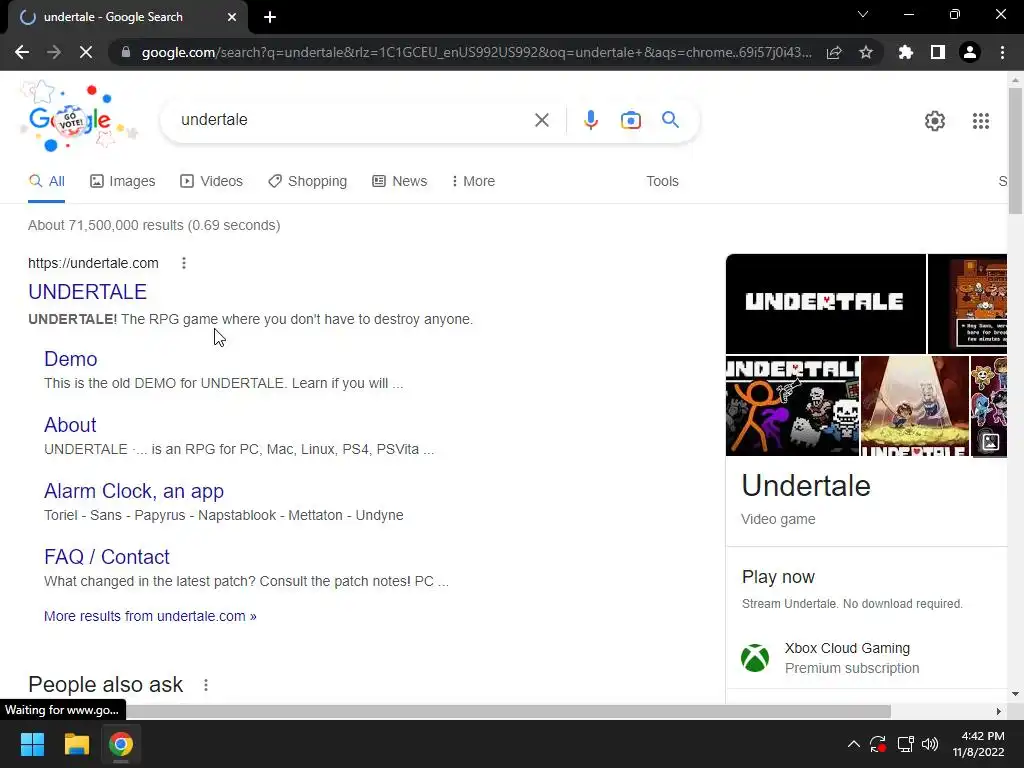Search by image with camera icon
Screen dimensions: 1024x768
coord(631,120)
